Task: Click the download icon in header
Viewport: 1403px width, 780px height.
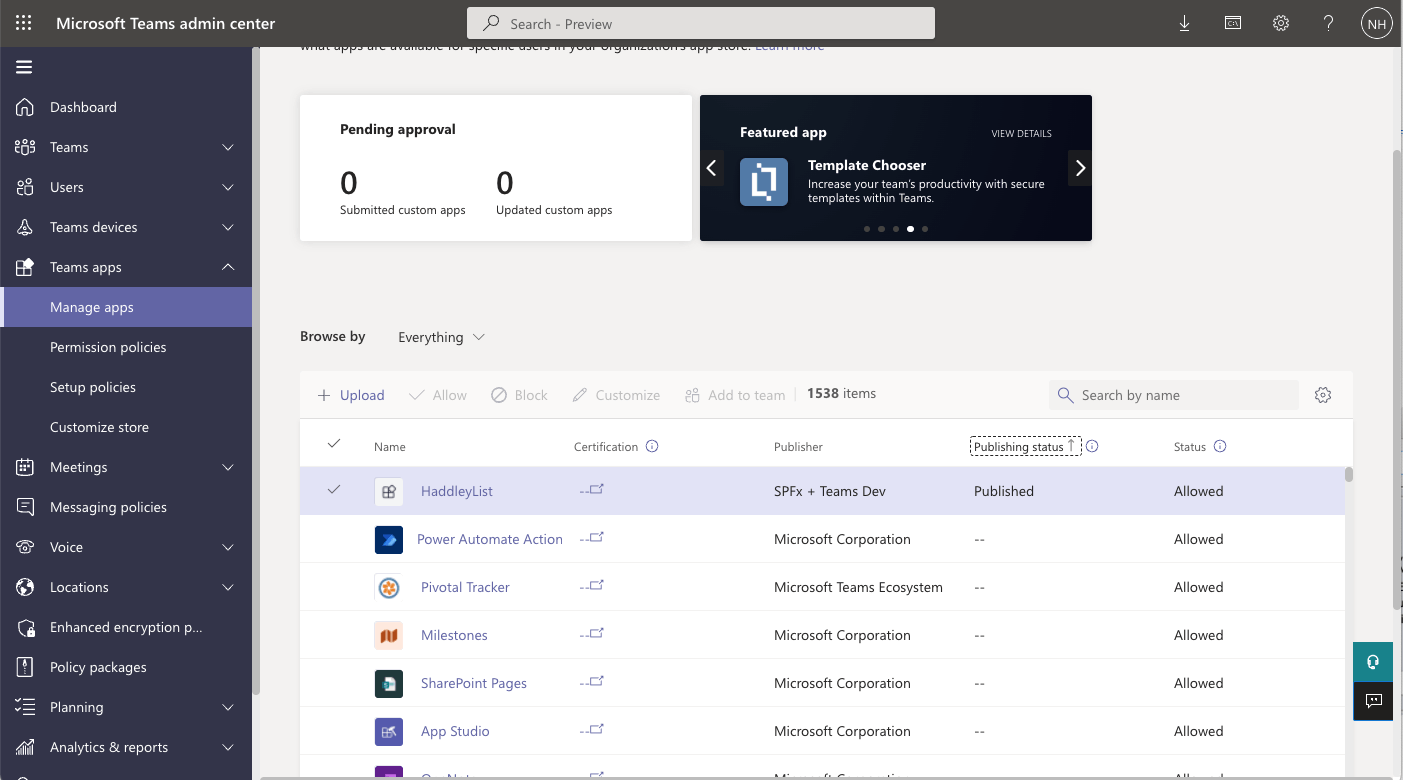Action: coord(1184,23)
